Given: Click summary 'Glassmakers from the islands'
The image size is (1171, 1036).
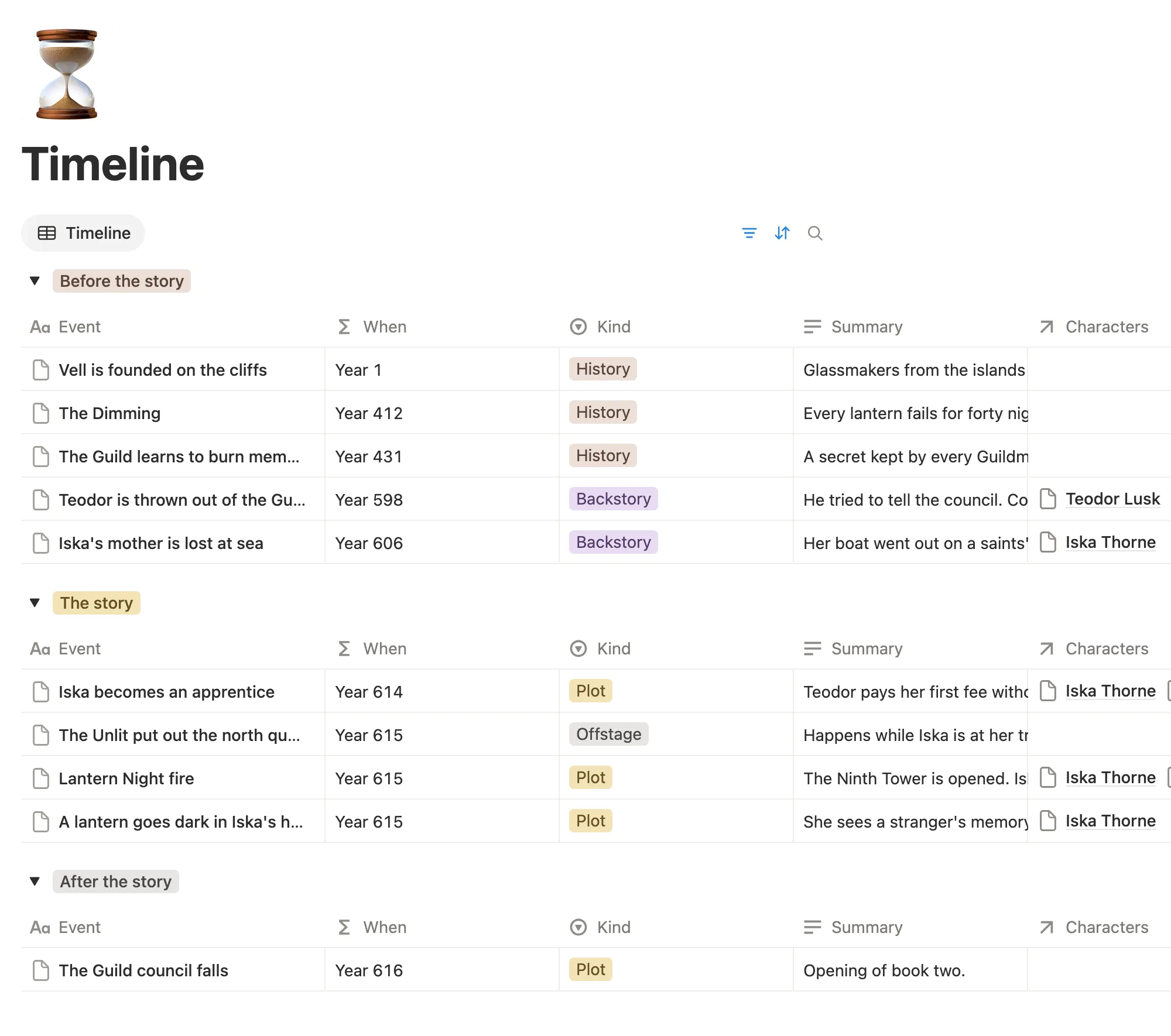Looking at the screenshot, I should (915, 370).
